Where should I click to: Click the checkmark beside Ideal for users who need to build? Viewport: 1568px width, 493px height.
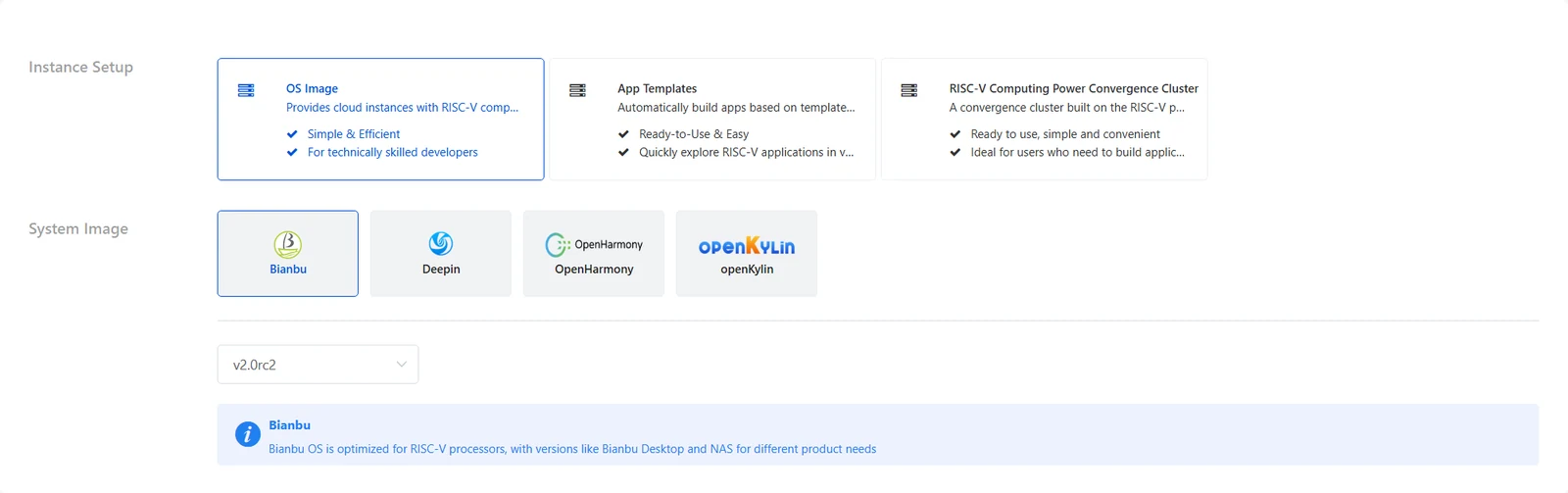[955, 153]
